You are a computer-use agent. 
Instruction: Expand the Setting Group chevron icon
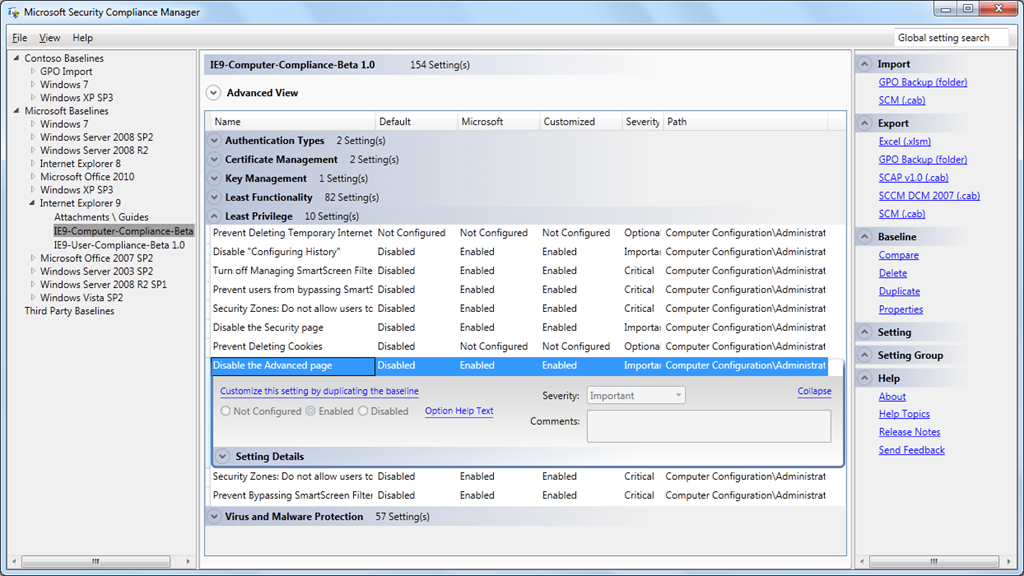tap(865, 355)
